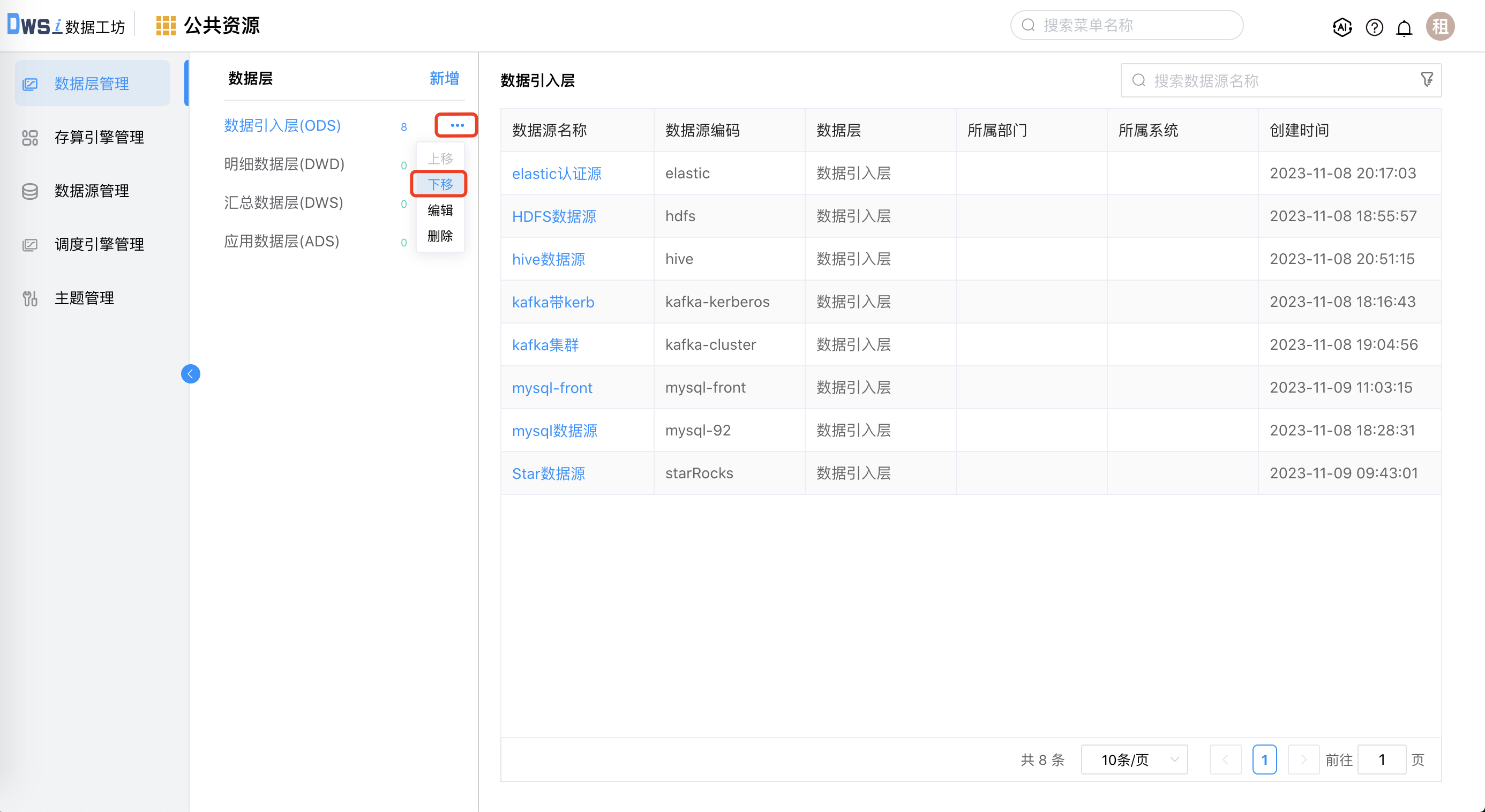Select the 存算引擎管理 sidebar icon
Image resolution: width=1485 pixels, height=812 pixels.
tap(30, 137)
